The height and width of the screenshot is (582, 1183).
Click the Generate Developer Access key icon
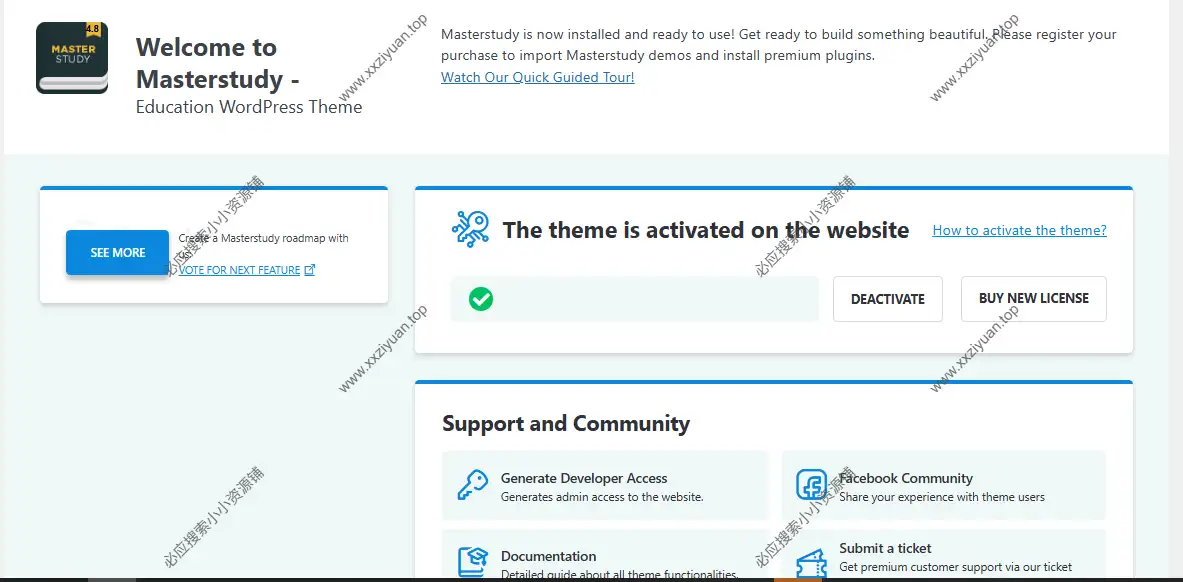tap(472, 486)
